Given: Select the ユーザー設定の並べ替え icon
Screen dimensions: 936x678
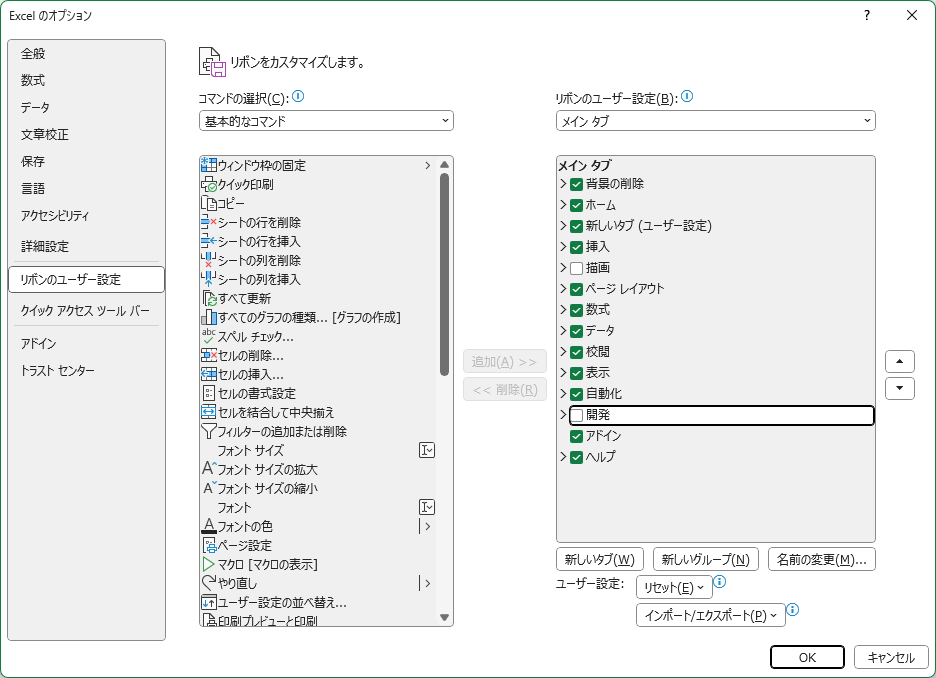Looking at the screenshot, I should 208,602.
